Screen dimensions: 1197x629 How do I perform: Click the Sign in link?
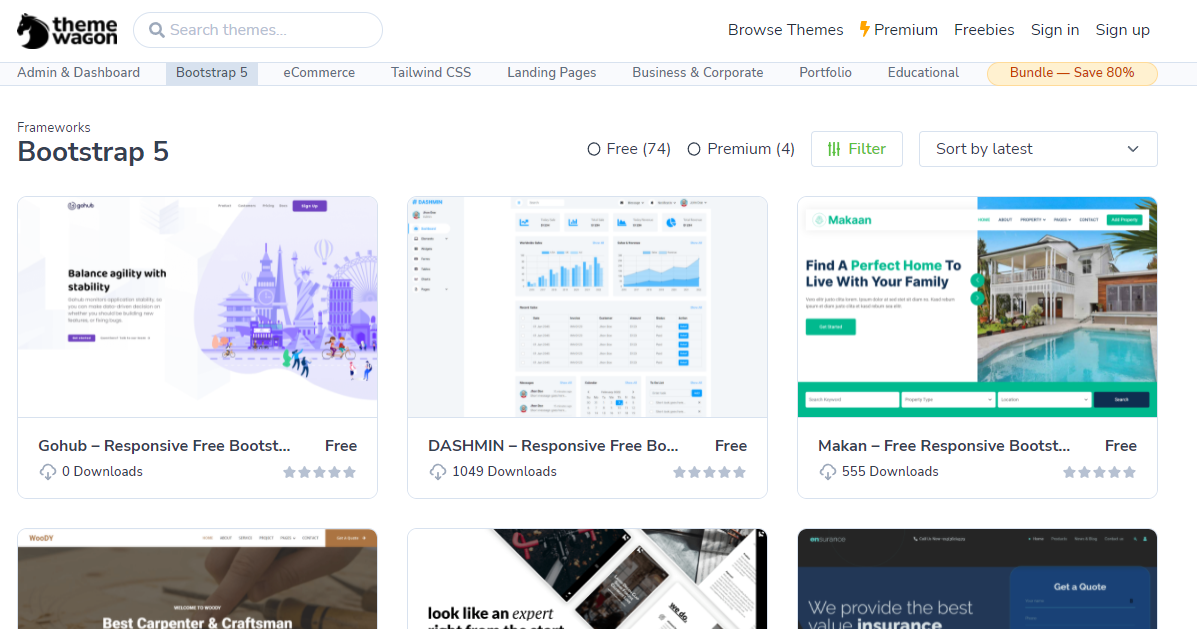click(1055, 30)
